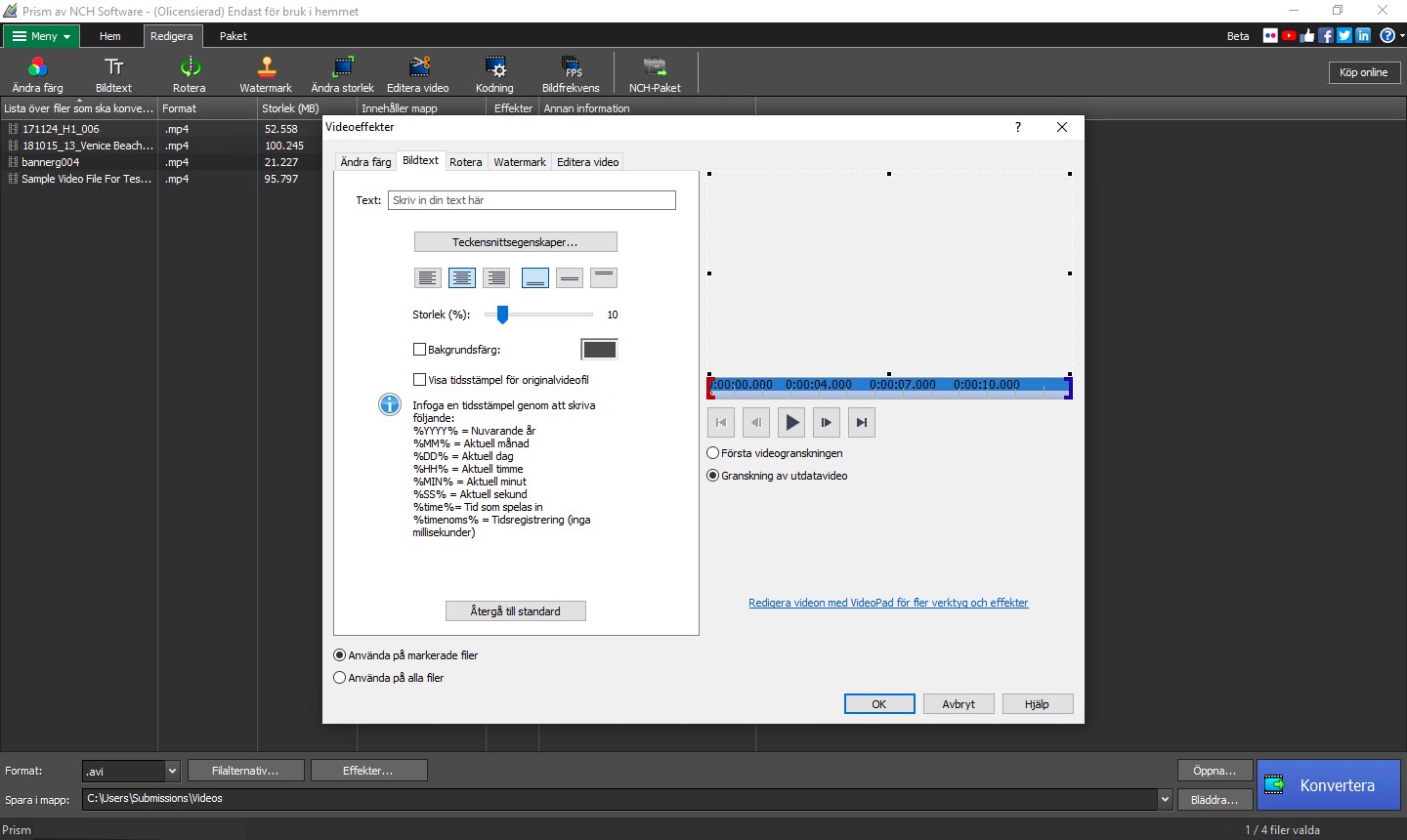Click the Storlek (%) slider handle
Screen dimensions: 1407x840
pos(502,315)
